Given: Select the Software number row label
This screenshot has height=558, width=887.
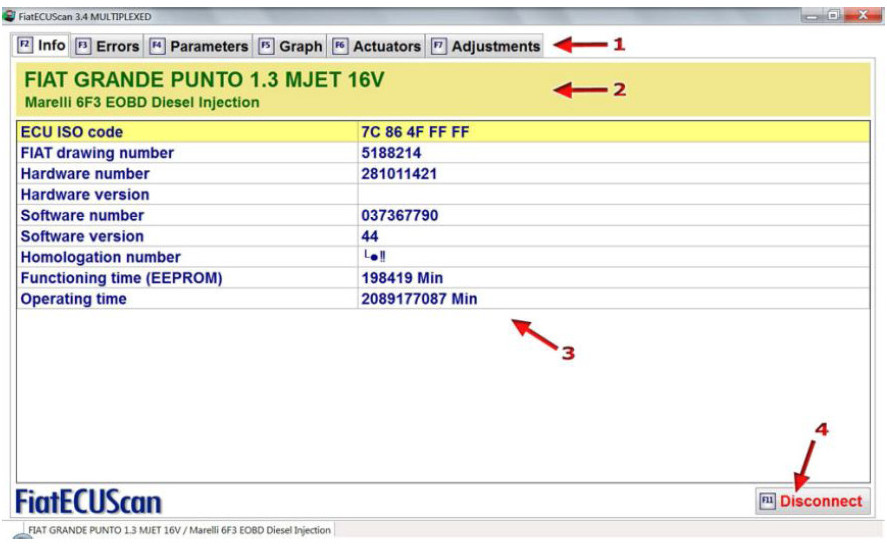Looking at the screenshot, I should pos(83,216).
